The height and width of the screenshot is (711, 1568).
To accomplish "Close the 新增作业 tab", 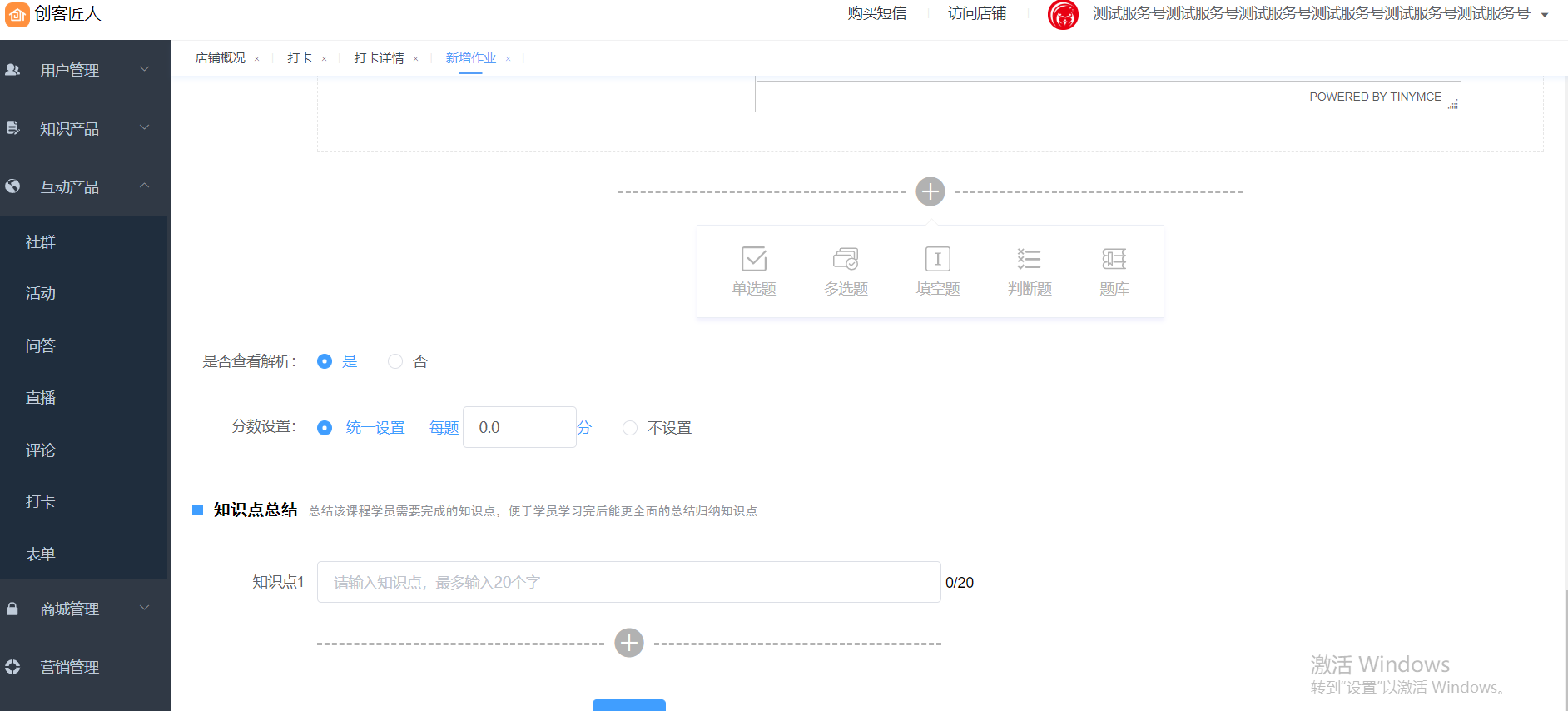I will (x=508, y=59).
